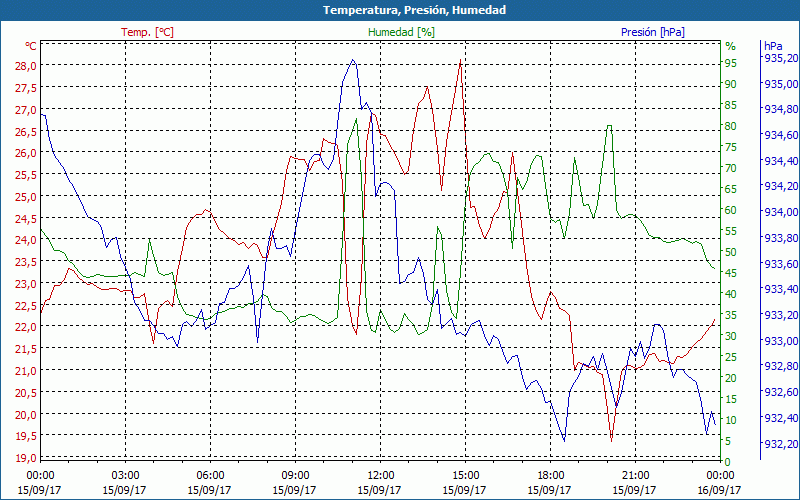Click the '933,80' pressure axis value
This screenshot has height=500, width=800.
point(781,238)
